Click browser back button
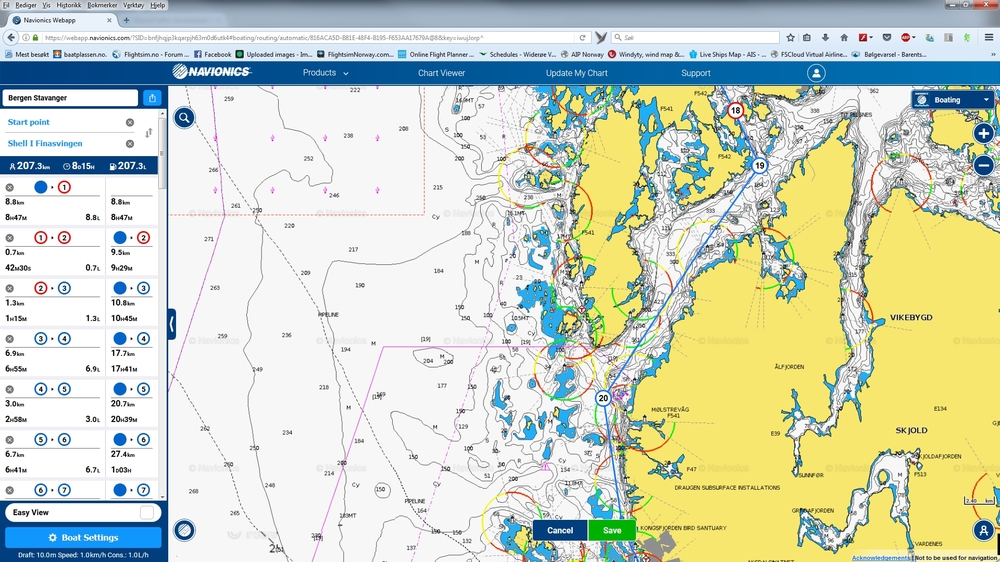Viewport: 1000px width, 562px height. point(11,38)
